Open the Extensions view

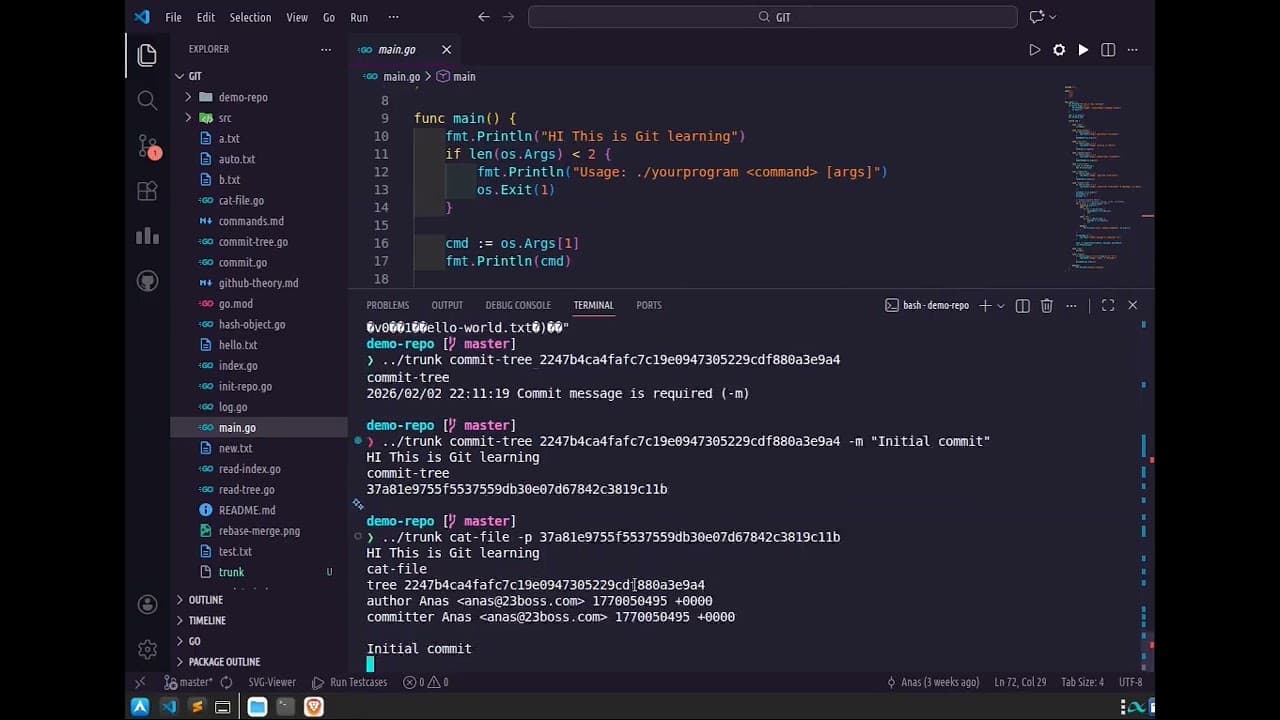(x=147, y=191)
